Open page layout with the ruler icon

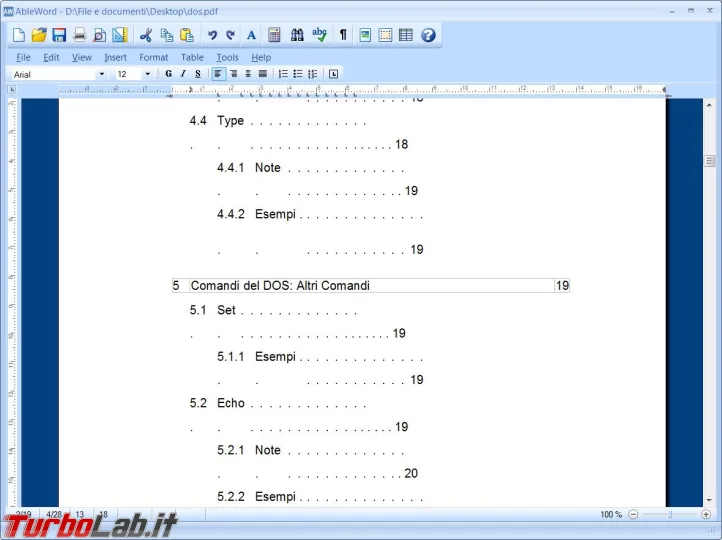tap(120, 35)
